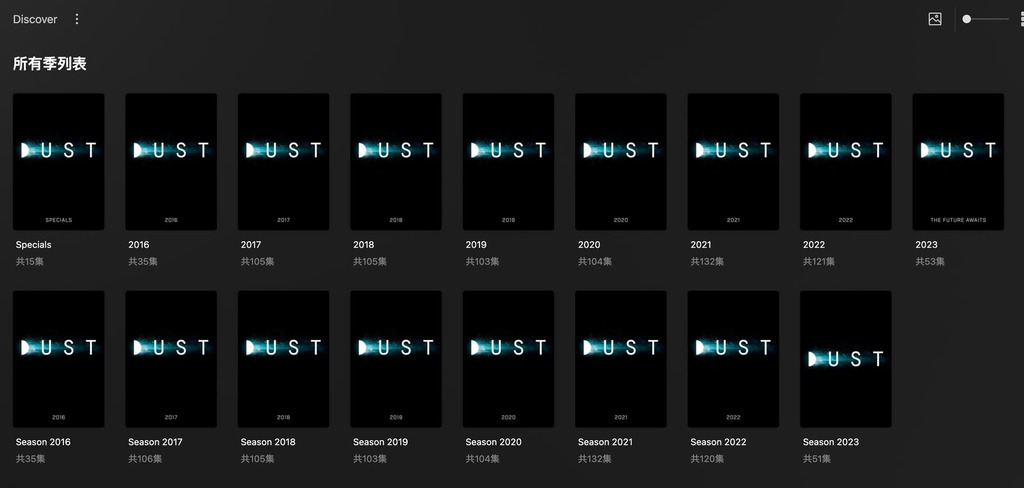Click '共53集' under 2023
This screenshot has height=488, width=1024.
point(929,262)
